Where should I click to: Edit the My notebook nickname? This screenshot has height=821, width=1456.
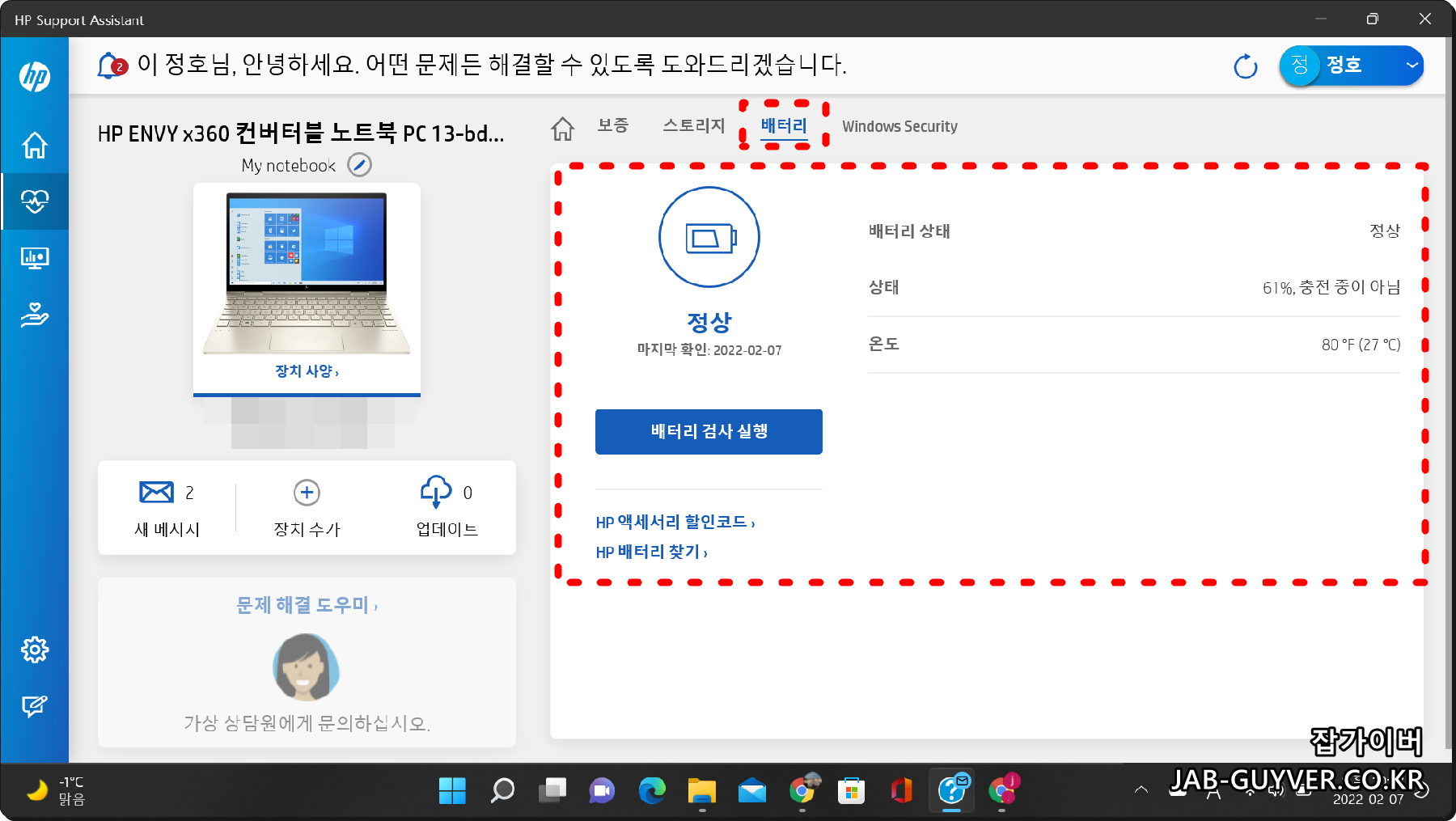[x=359, y=165]
